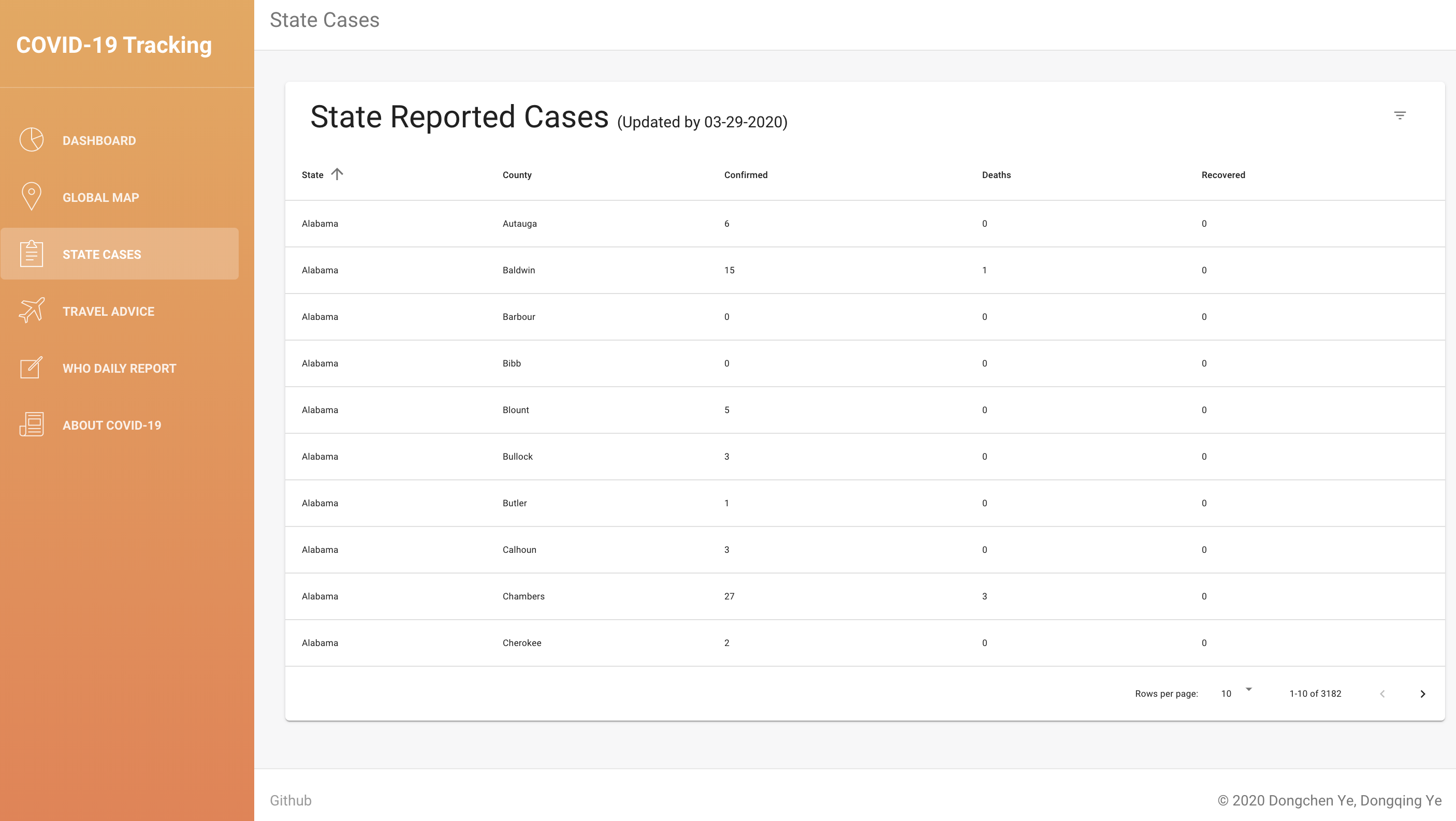This screenshot has width=1456, height=821.
Task: Click the State Cases clipboard icon
Action: 32,254
